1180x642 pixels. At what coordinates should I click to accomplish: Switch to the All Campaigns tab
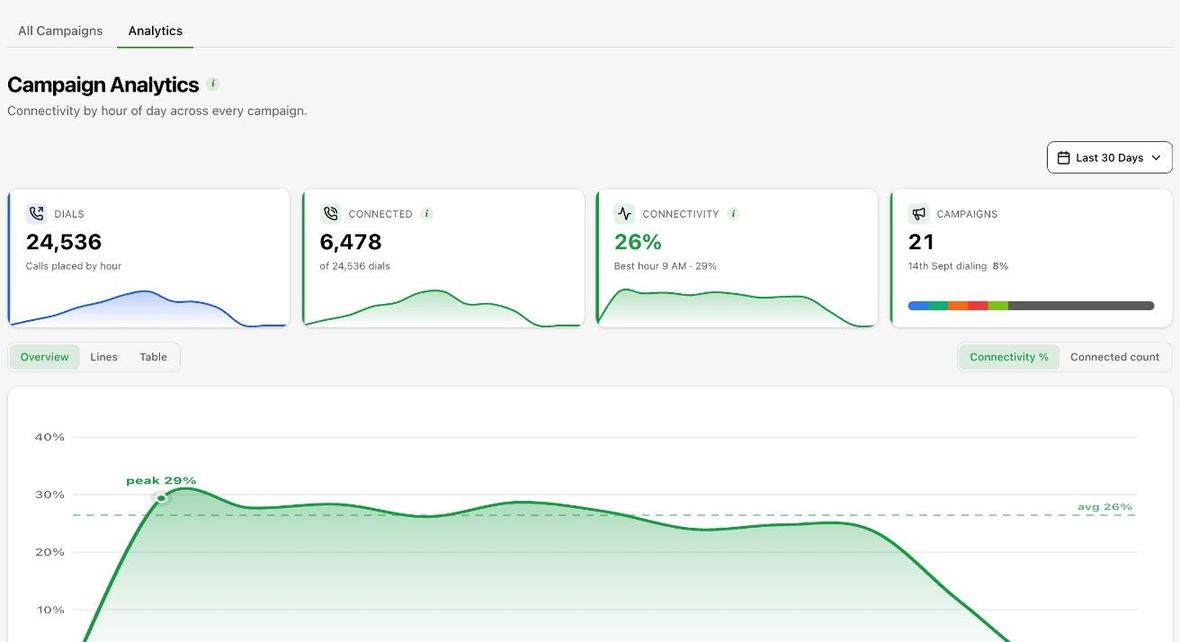(x=60, y=31)
